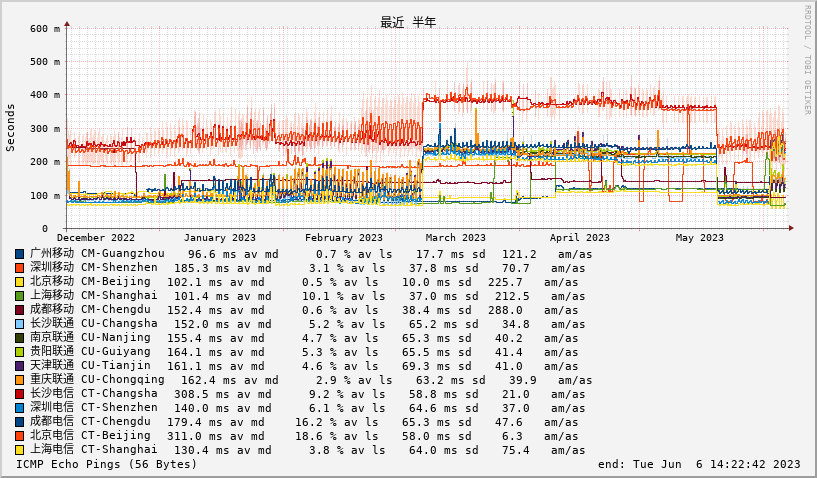
Task: Select the orange CU-Chongqing legend swatch
Action: pyautogui.click(x=20, y=380)
